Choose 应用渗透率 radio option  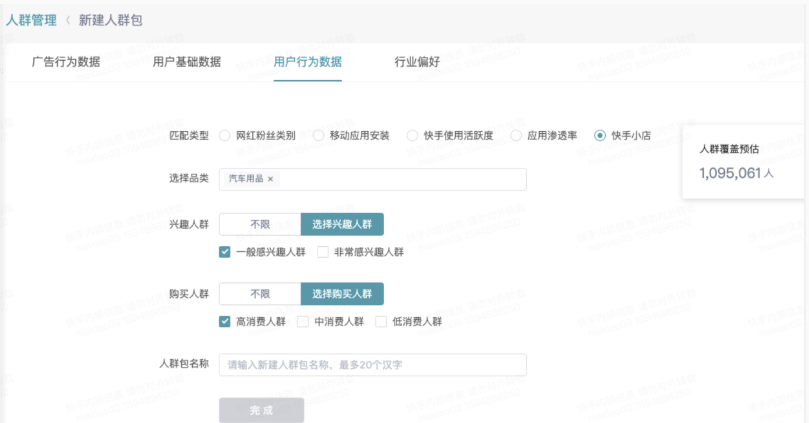(x=516, y=136)
